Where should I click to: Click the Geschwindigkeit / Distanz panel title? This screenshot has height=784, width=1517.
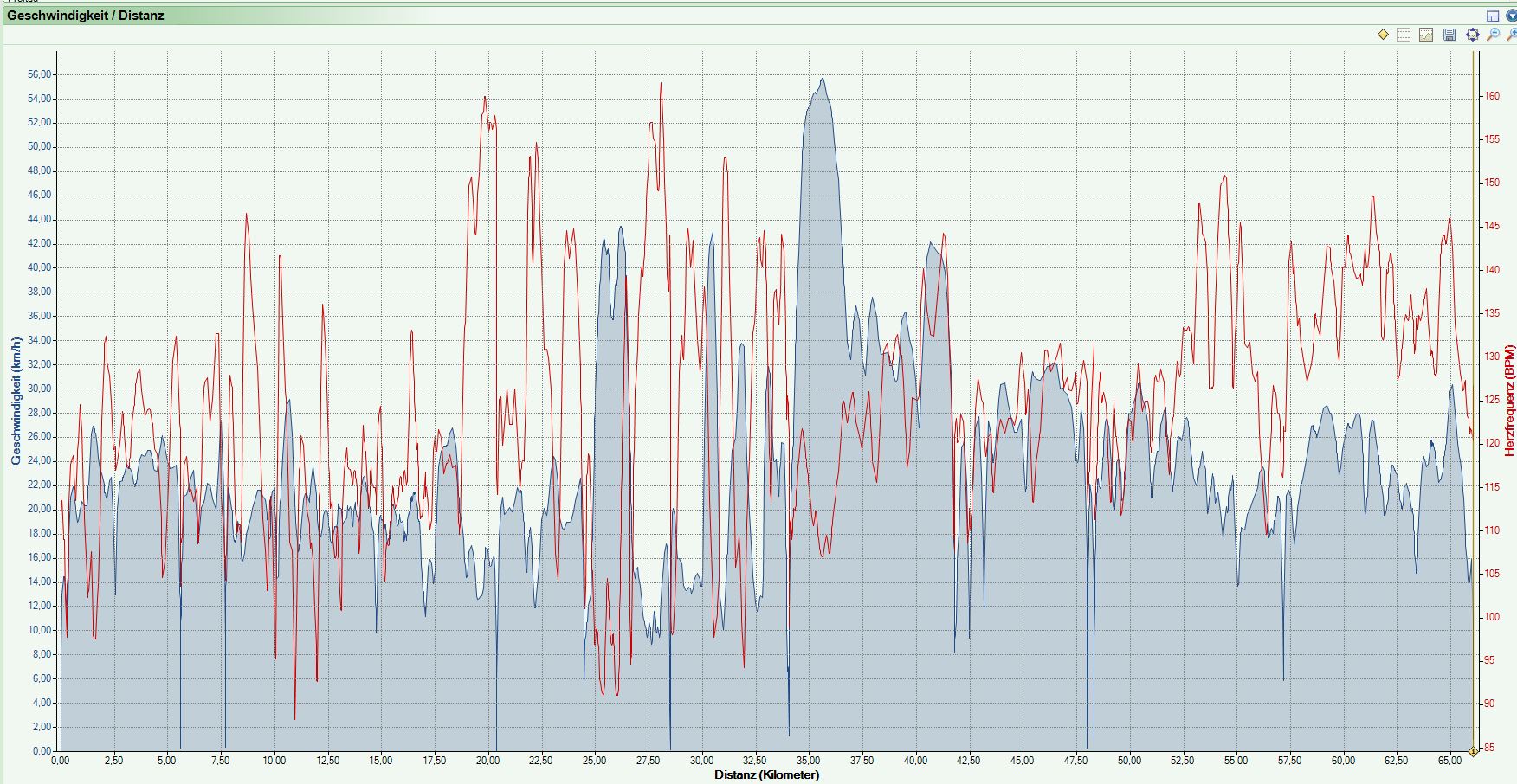pos(86,16)
